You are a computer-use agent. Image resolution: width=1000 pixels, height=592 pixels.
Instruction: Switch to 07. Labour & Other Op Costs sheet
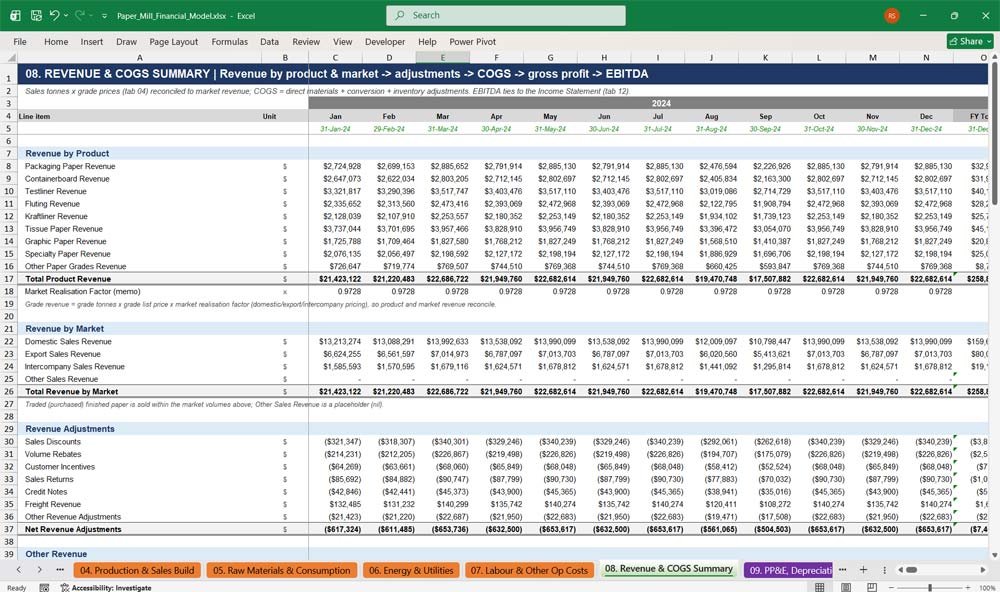pyautogui.click(x=529, y=570)
